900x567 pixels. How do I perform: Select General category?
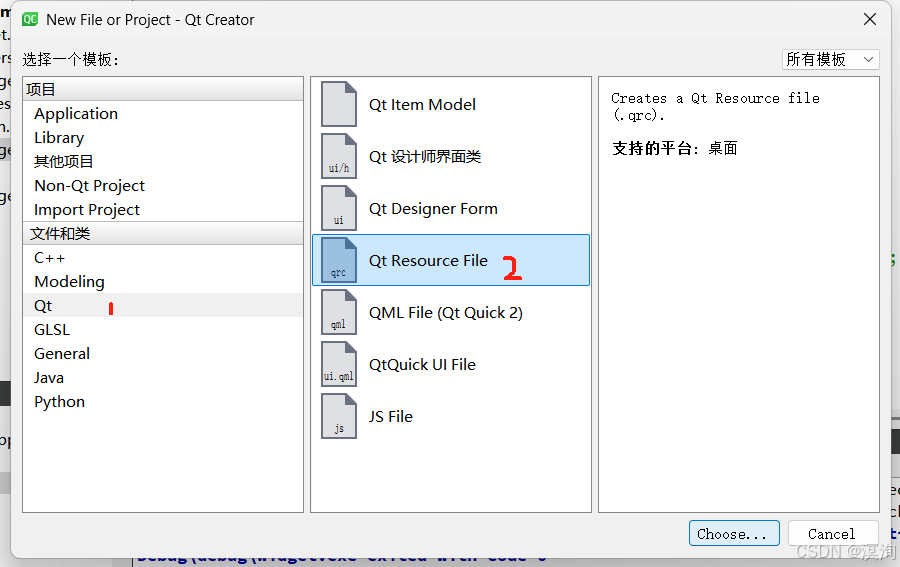click(163, 354)
